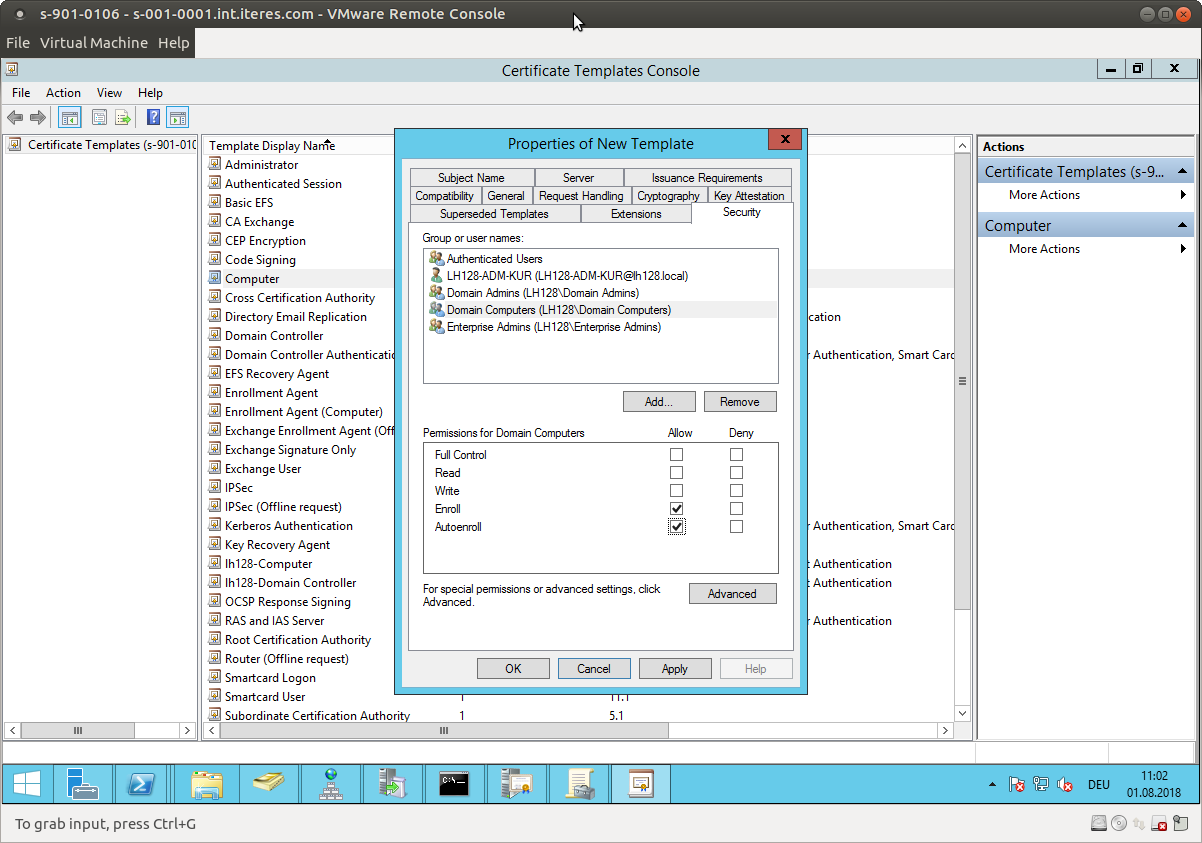Open the command prompt taskbar icon
This screenshot has height=843, width=1202.
(454, 784)
